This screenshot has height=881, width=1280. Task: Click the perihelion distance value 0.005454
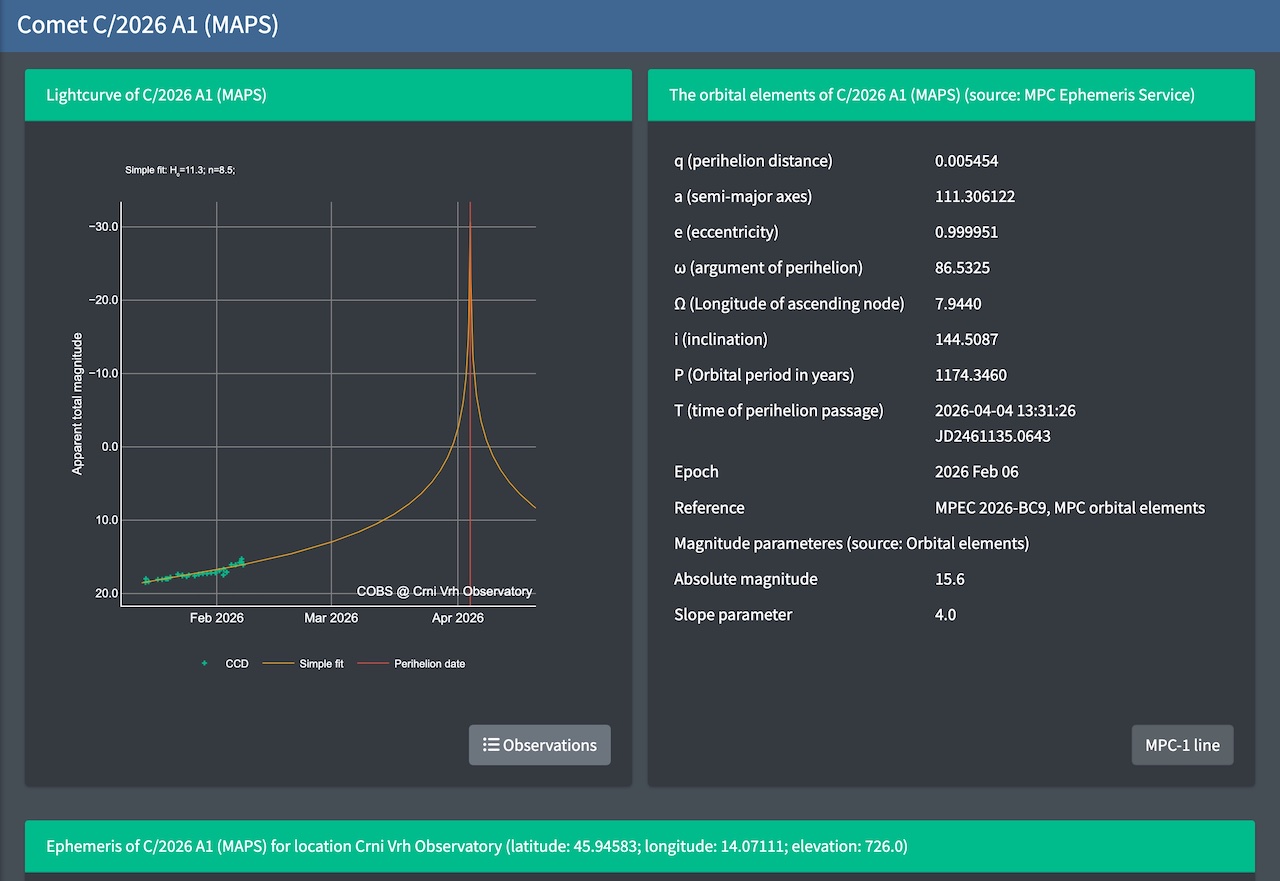[x=966, y=161]
